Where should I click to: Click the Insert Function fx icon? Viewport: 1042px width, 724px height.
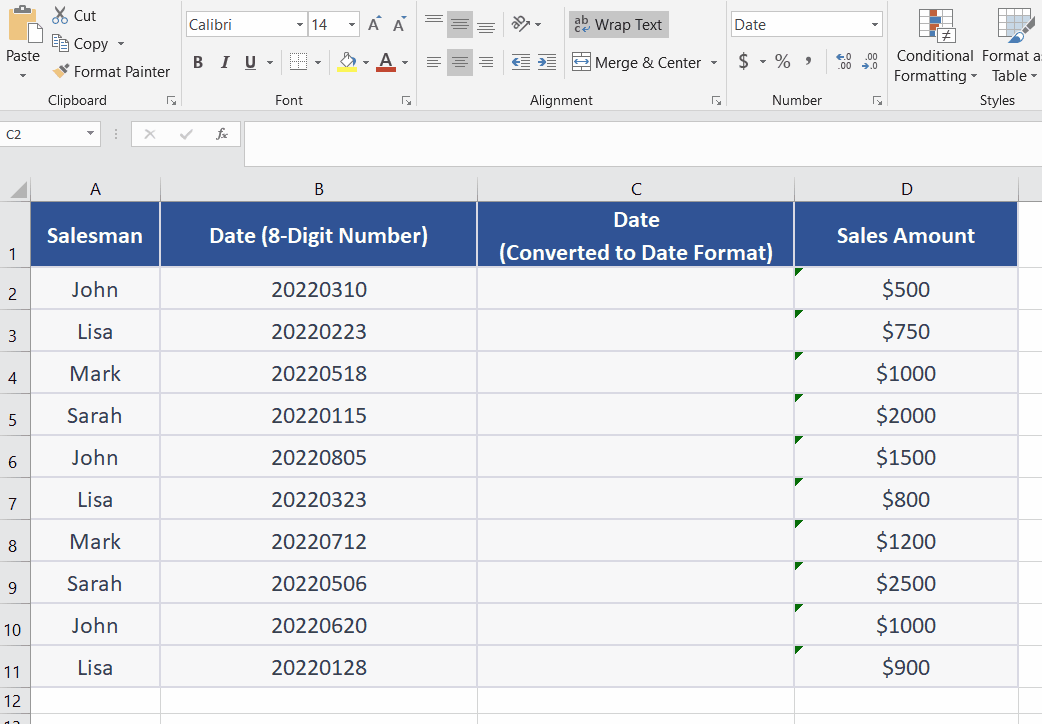point(222,134)
